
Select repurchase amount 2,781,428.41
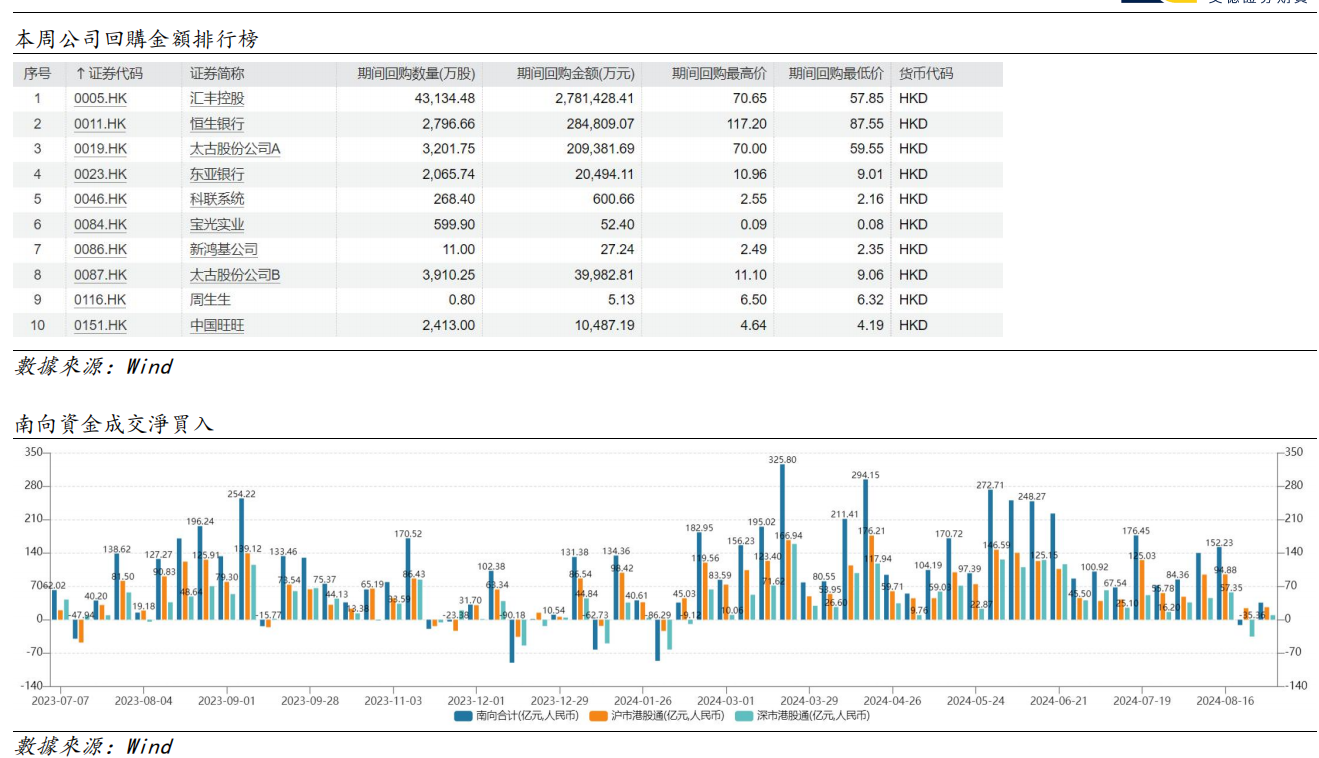pyautogui.click(x=594, y=99)
